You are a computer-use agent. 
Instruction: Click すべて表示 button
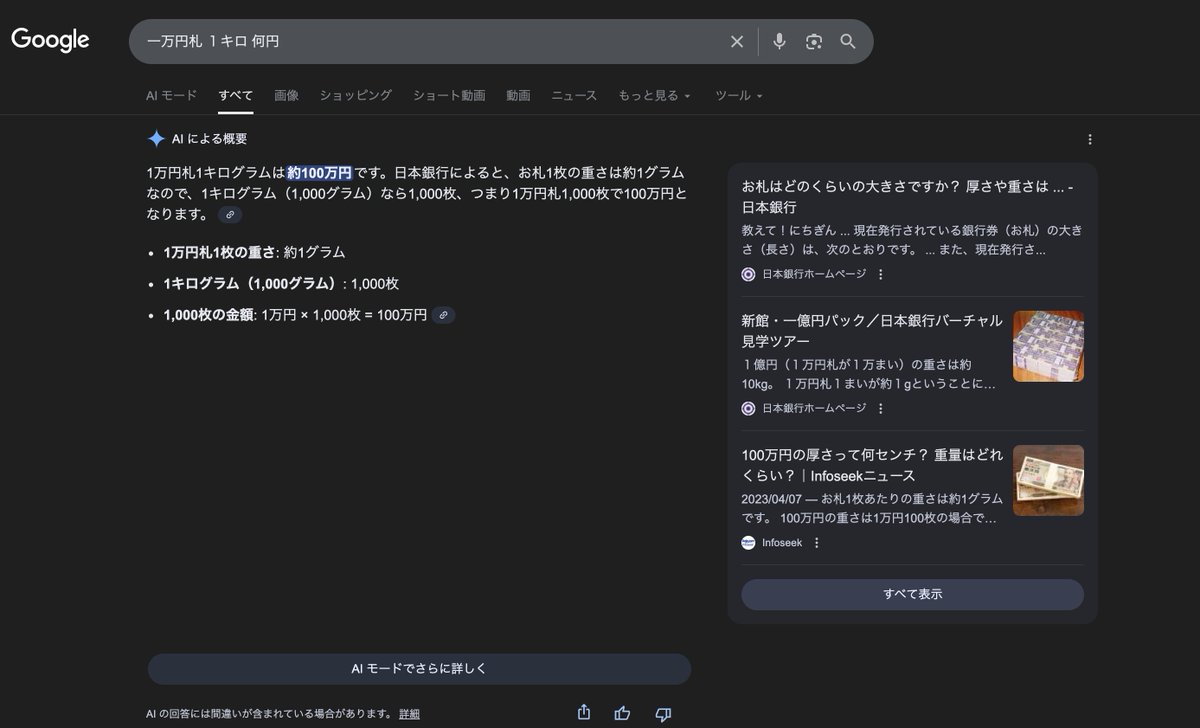click(912, 594)
